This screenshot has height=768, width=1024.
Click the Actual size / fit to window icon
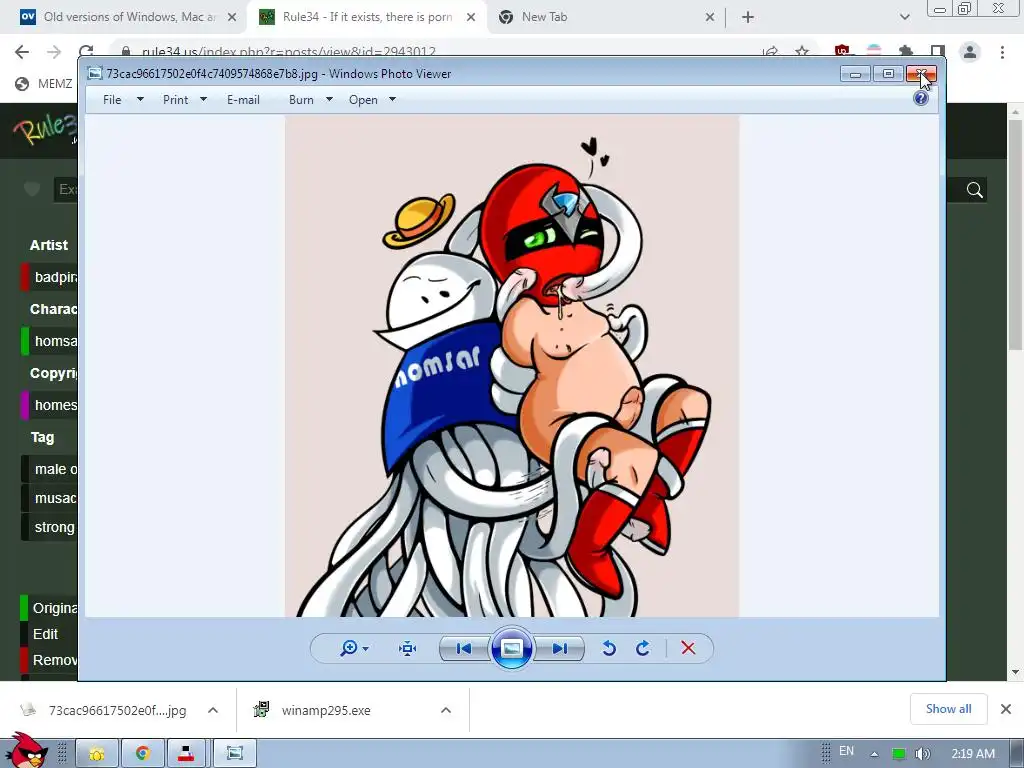point(408,648)
